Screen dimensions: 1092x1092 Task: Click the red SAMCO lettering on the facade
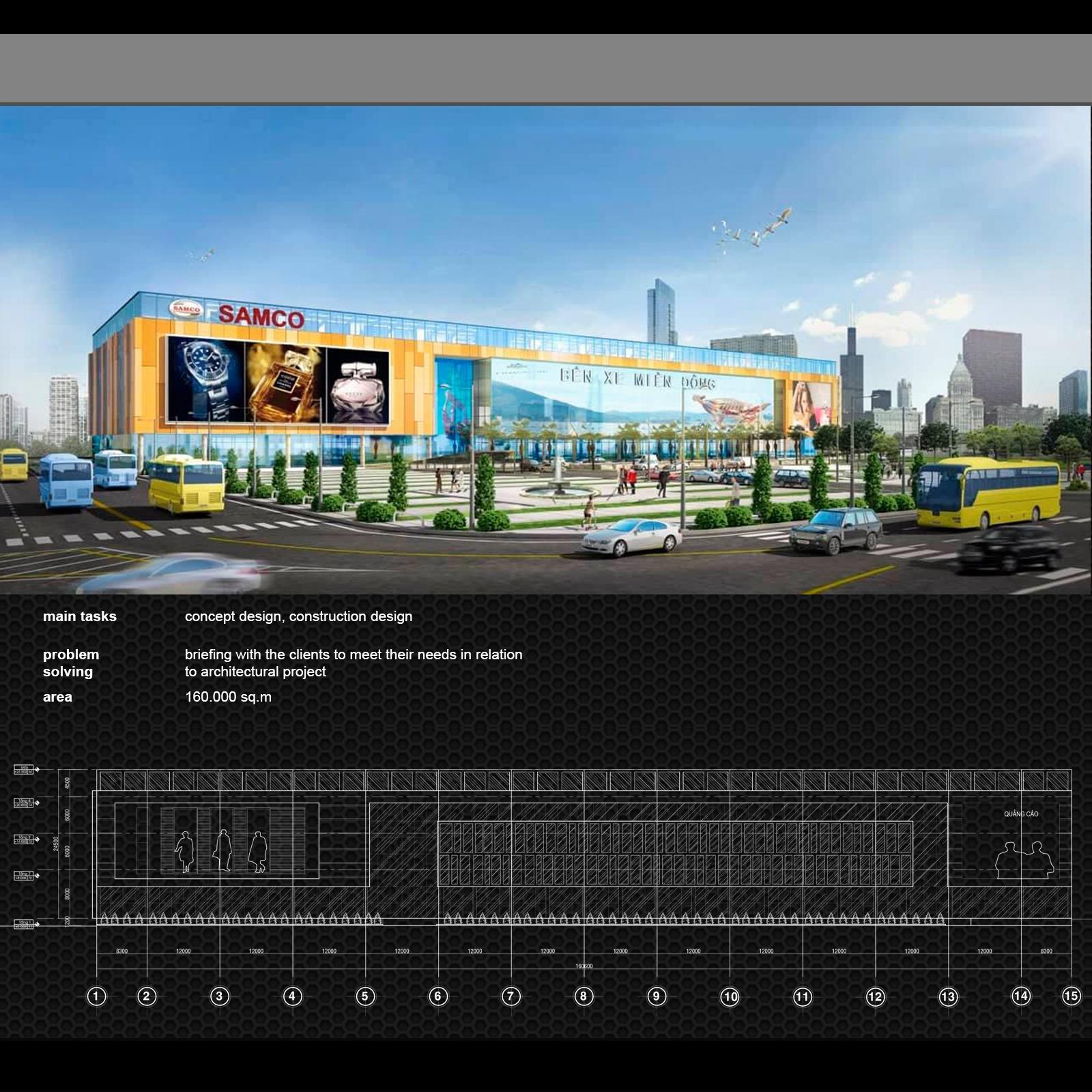[x=261, y=317]
